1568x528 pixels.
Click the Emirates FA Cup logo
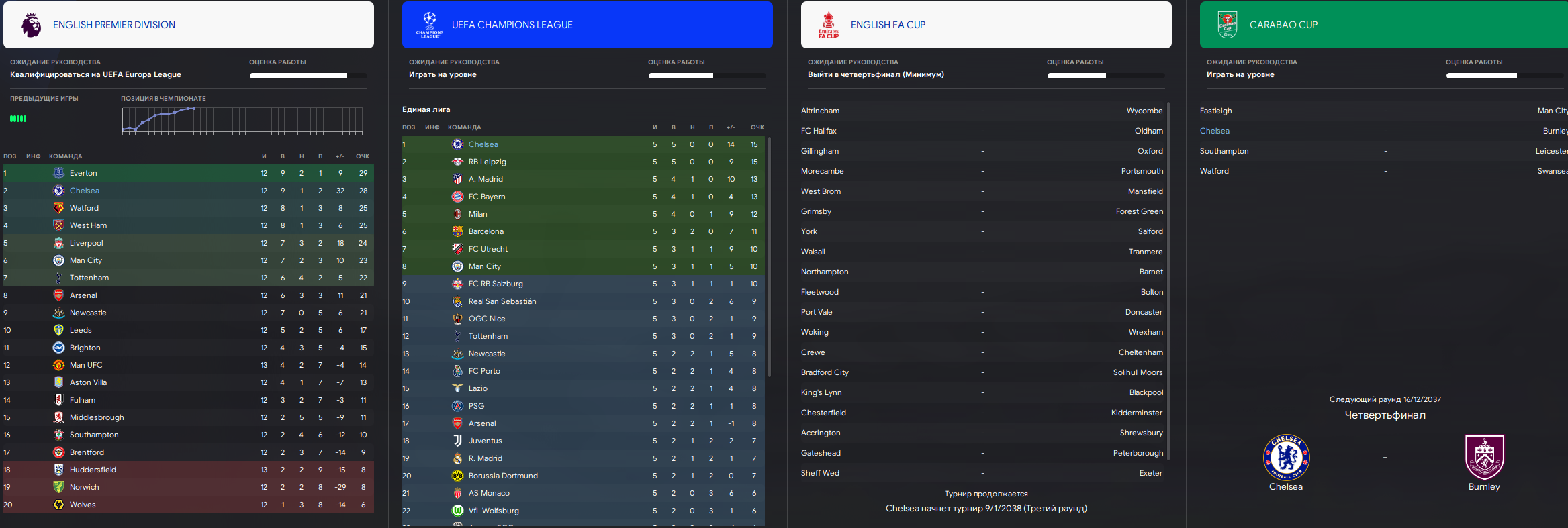point(829,25)
